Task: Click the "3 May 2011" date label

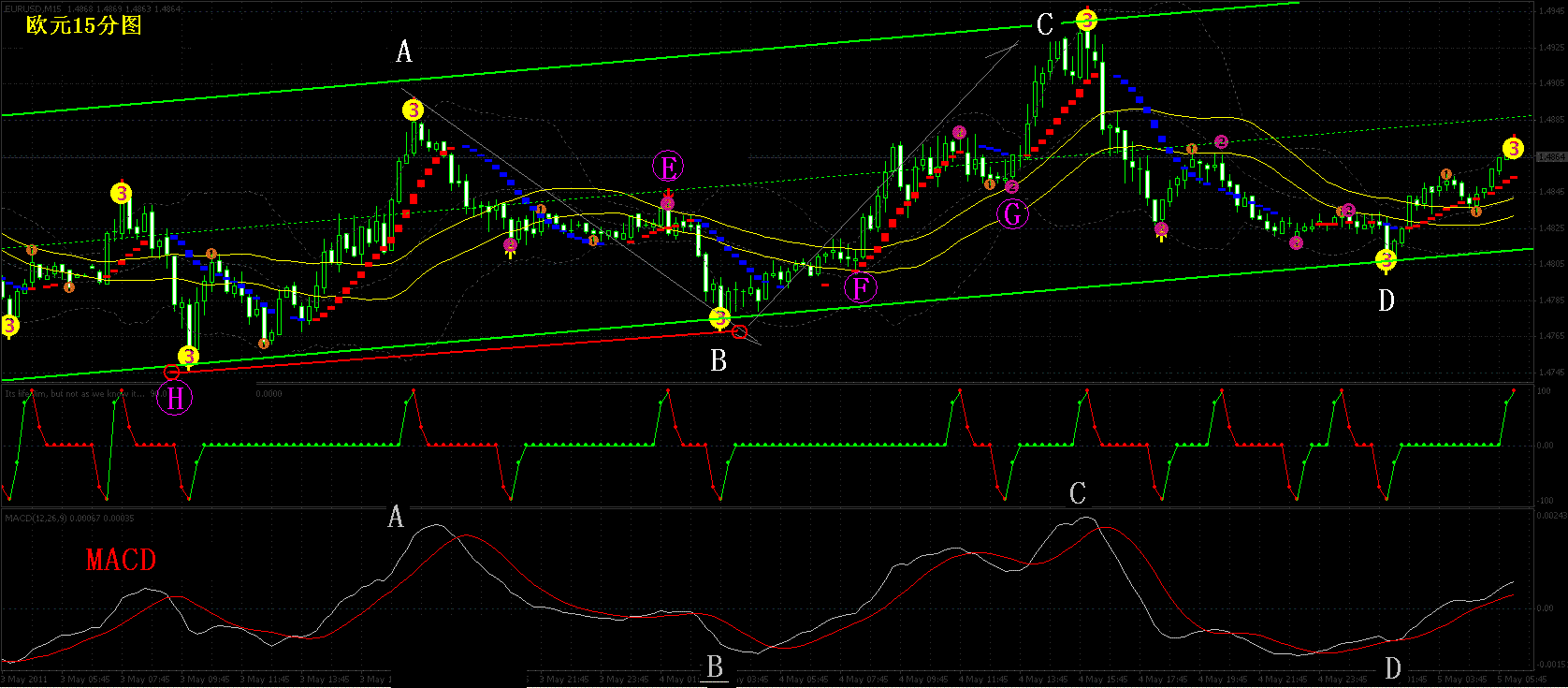Action: (x=25, y=680)
